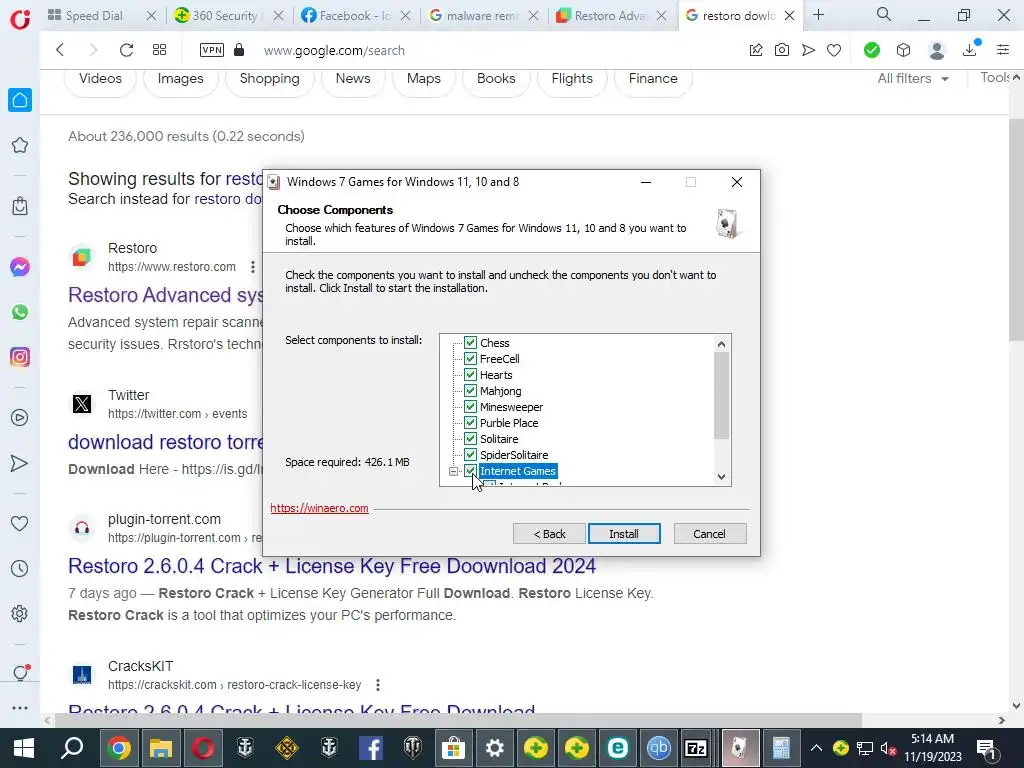This screenshot has width=1024, height=768.
Task: Uncheck the Purble Place component
Action: pos(470,423)
